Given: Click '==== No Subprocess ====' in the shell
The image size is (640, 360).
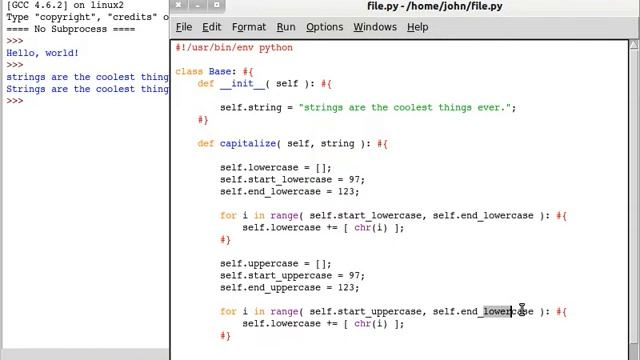Looking at the screenshot, I should click(70, 29).
